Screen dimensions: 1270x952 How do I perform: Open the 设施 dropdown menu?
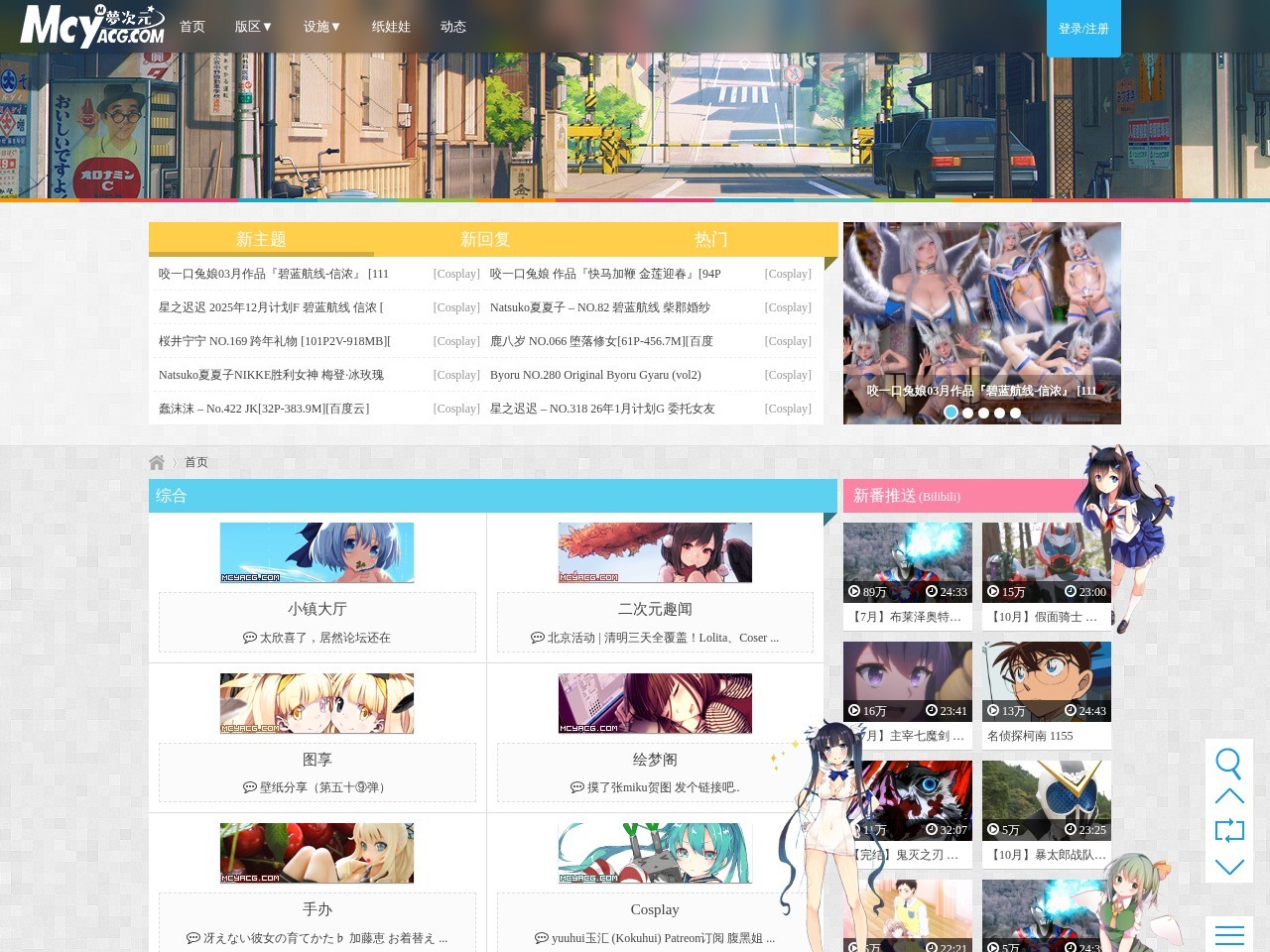pos(321,27)
